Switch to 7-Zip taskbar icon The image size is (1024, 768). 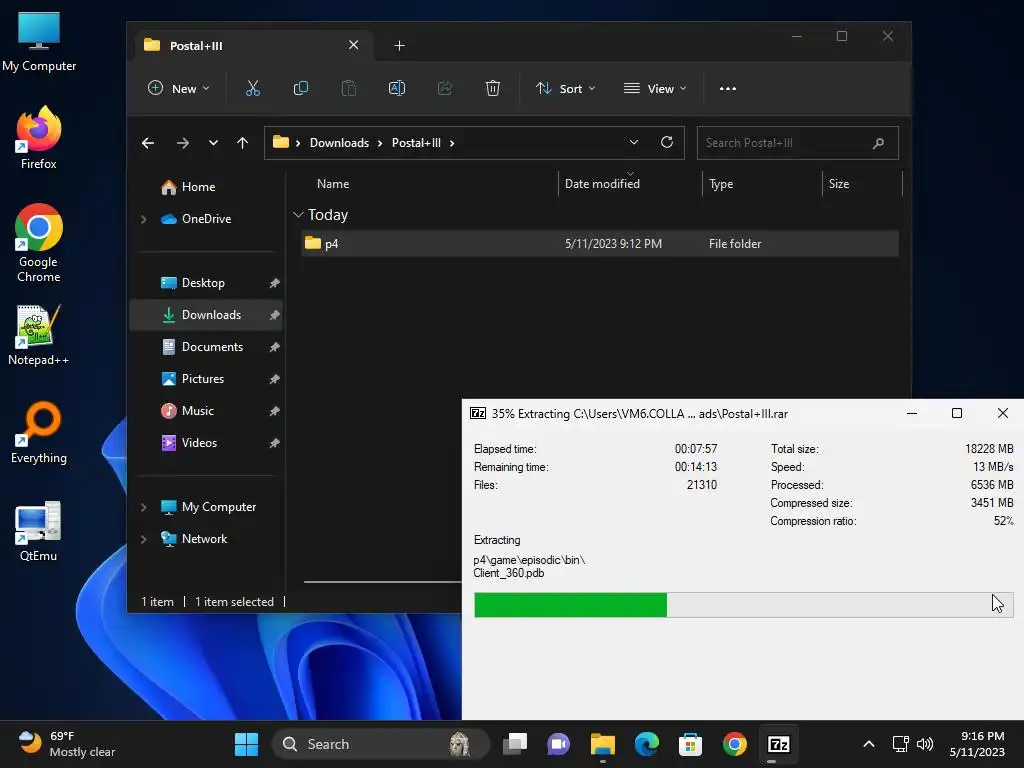tap(778, 744)
